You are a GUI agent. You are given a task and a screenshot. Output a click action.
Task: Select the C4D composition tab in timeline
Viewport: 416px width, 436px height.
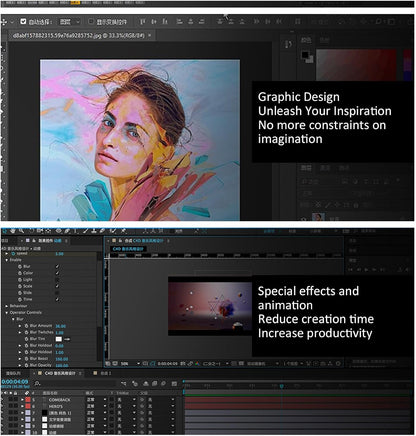pyautogui.click(x=61, y=373)
